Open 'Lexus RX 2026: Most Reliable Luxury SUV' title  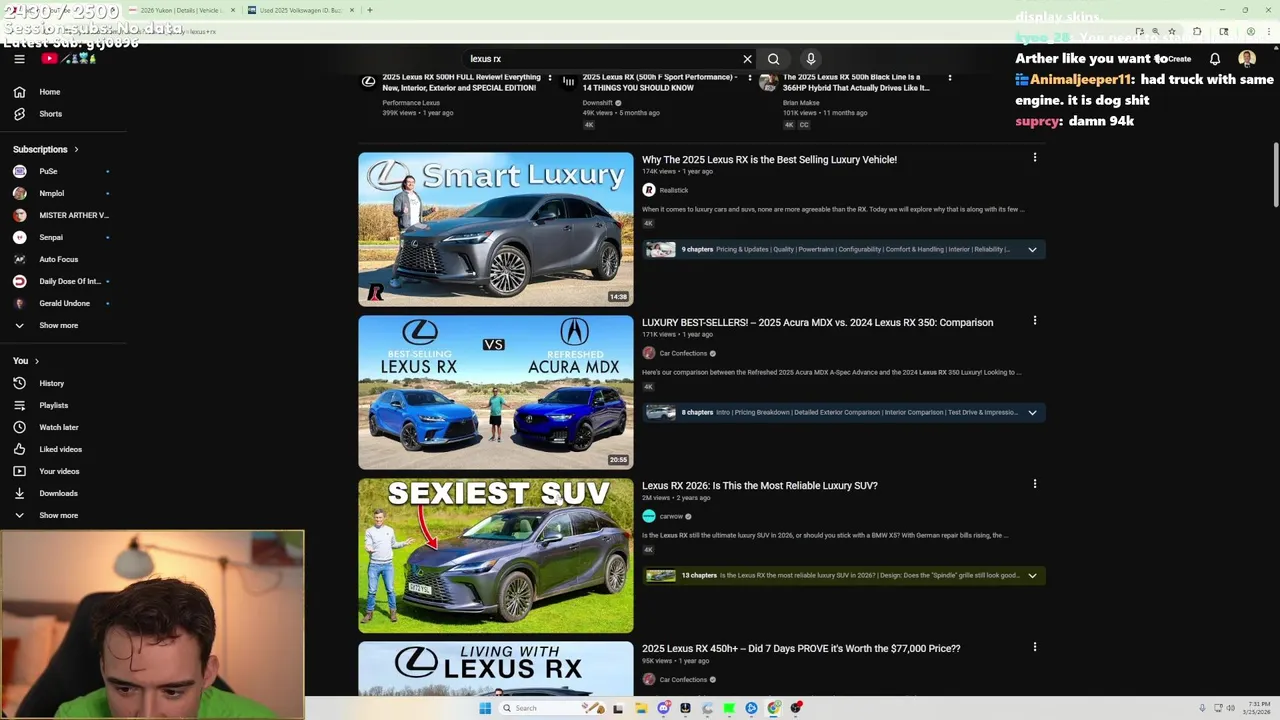(759, 486)
